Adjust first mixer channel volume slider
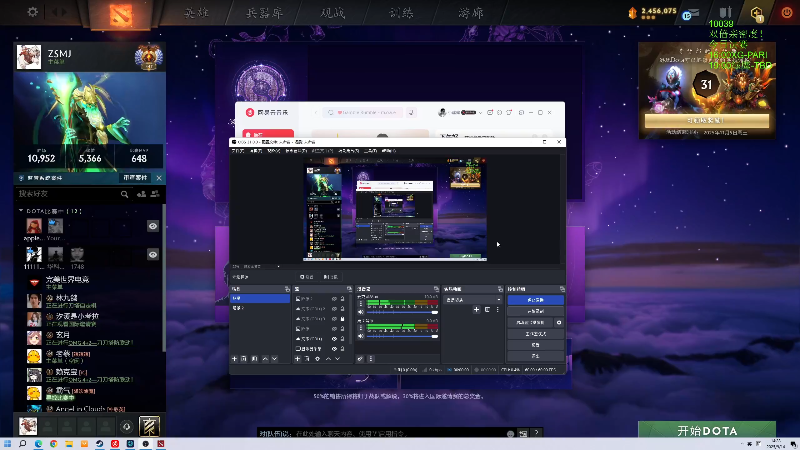The image size is (800, 450). 402,312
